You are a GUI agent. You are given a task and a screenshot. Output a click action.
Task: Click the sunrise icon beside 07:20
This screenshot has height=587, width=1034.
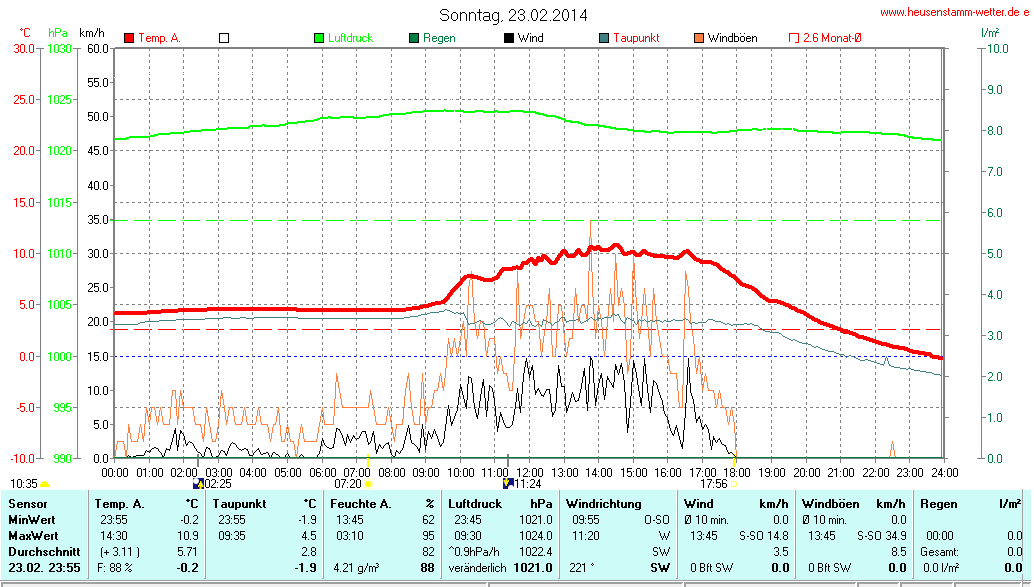click(369, 483)
